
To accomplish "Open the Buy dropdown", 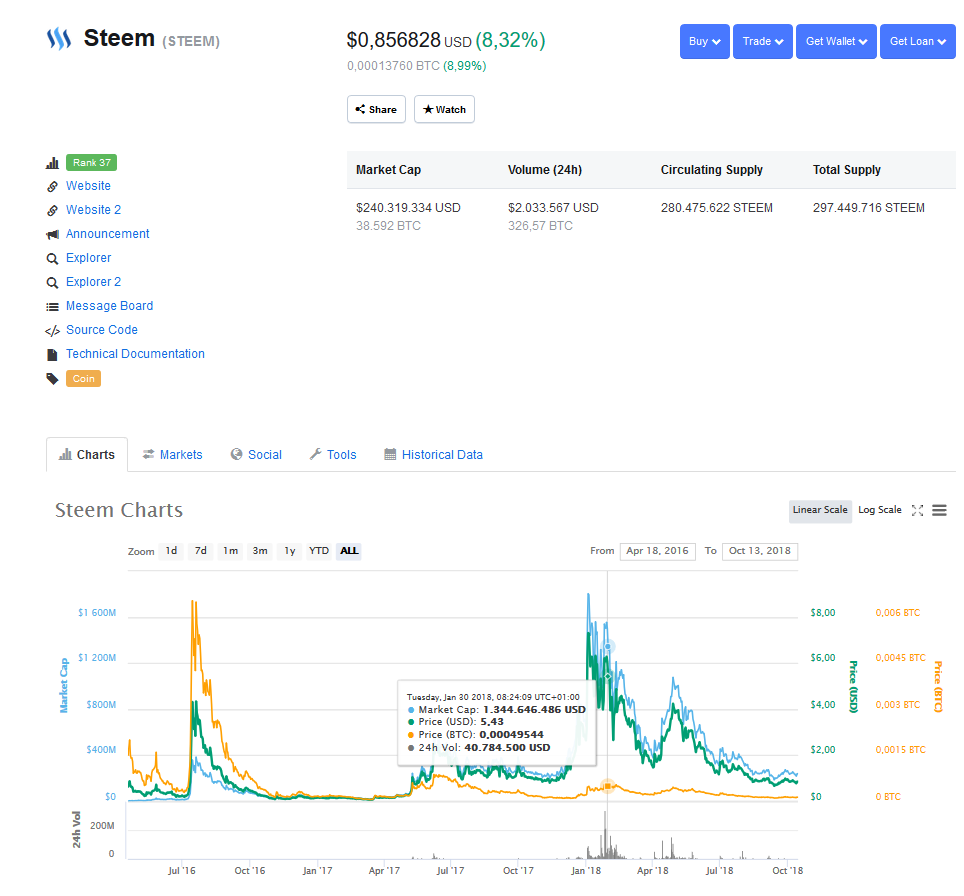I will click(x=705, y=41).
